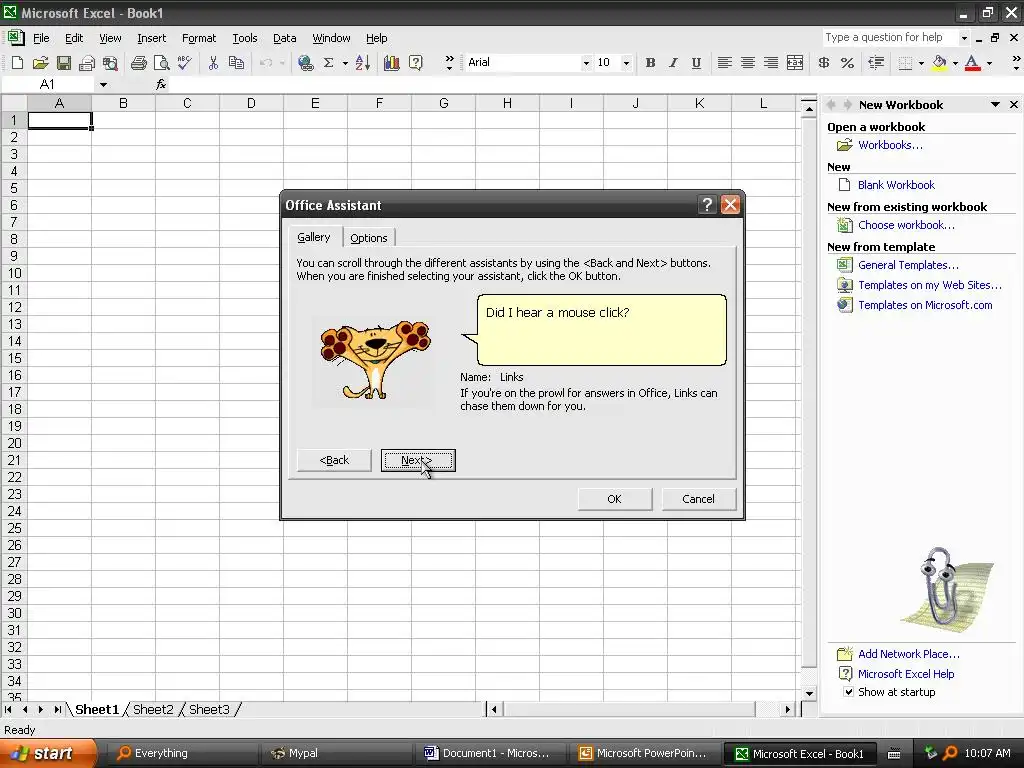Click the vertical scrollbar down arrow
1024x768 pixels.
coord(809,694)
